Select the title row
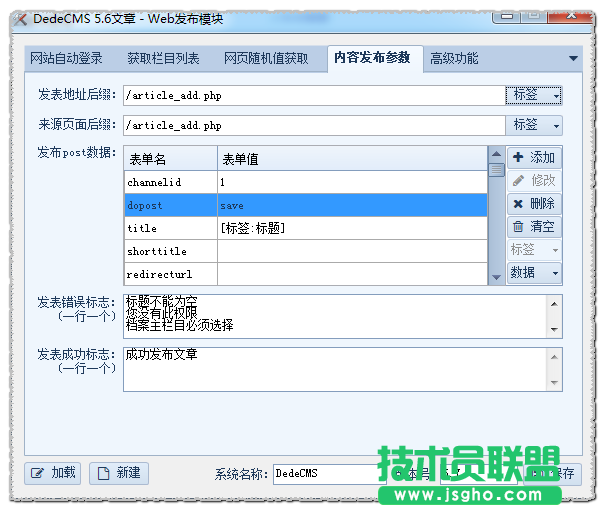The width and height of the screenshot is (605, 511). 306,228
